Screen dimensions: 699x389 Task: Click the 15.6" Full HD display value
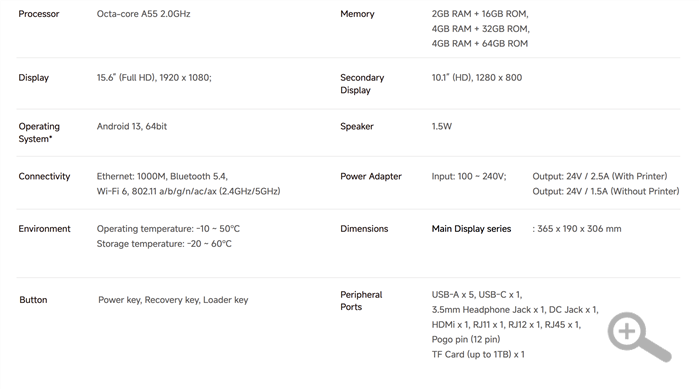point(154,78)
